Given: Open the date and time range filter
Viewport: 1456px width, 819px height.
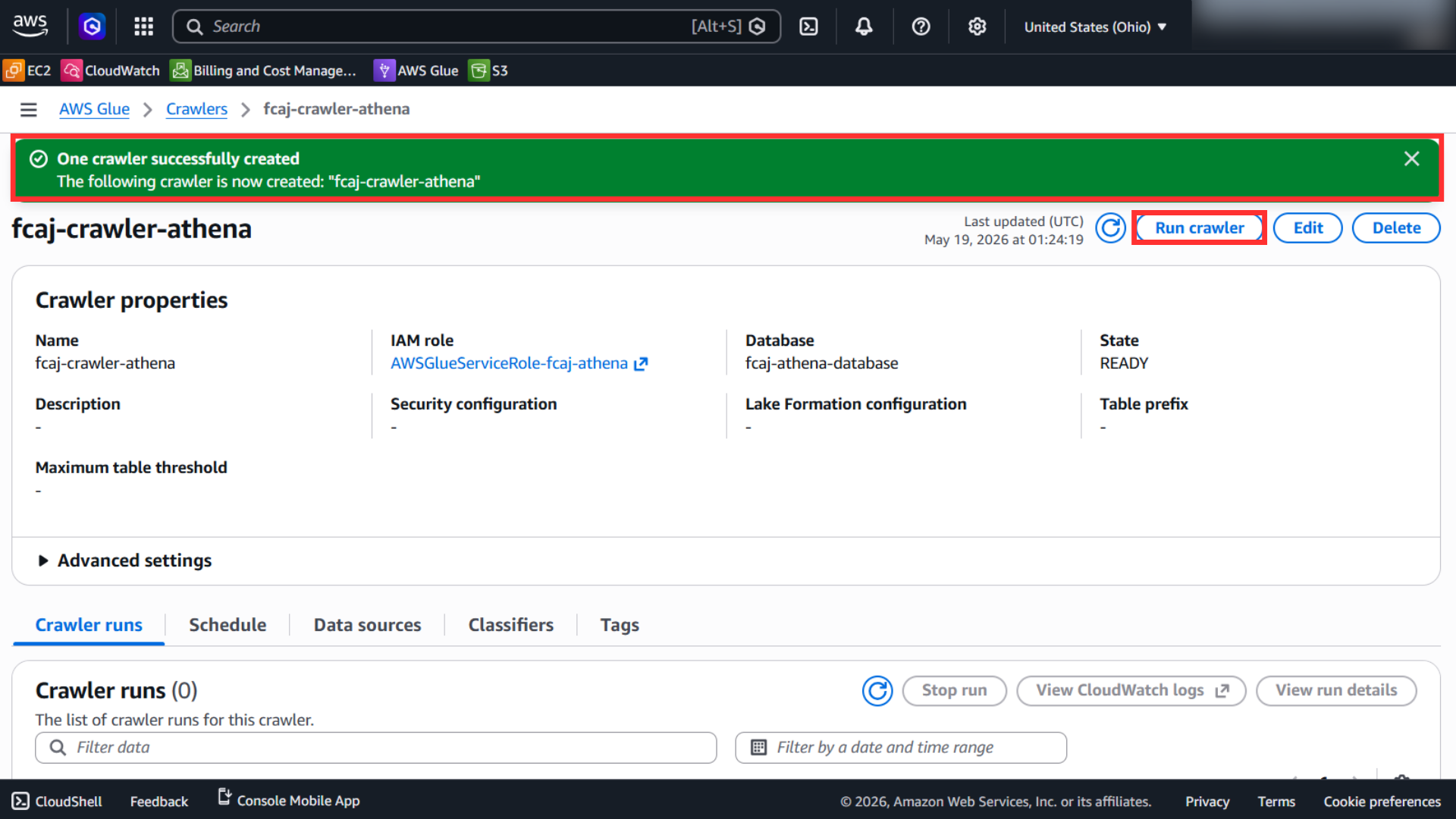Looking at the screenshot, I should [901, 748].
